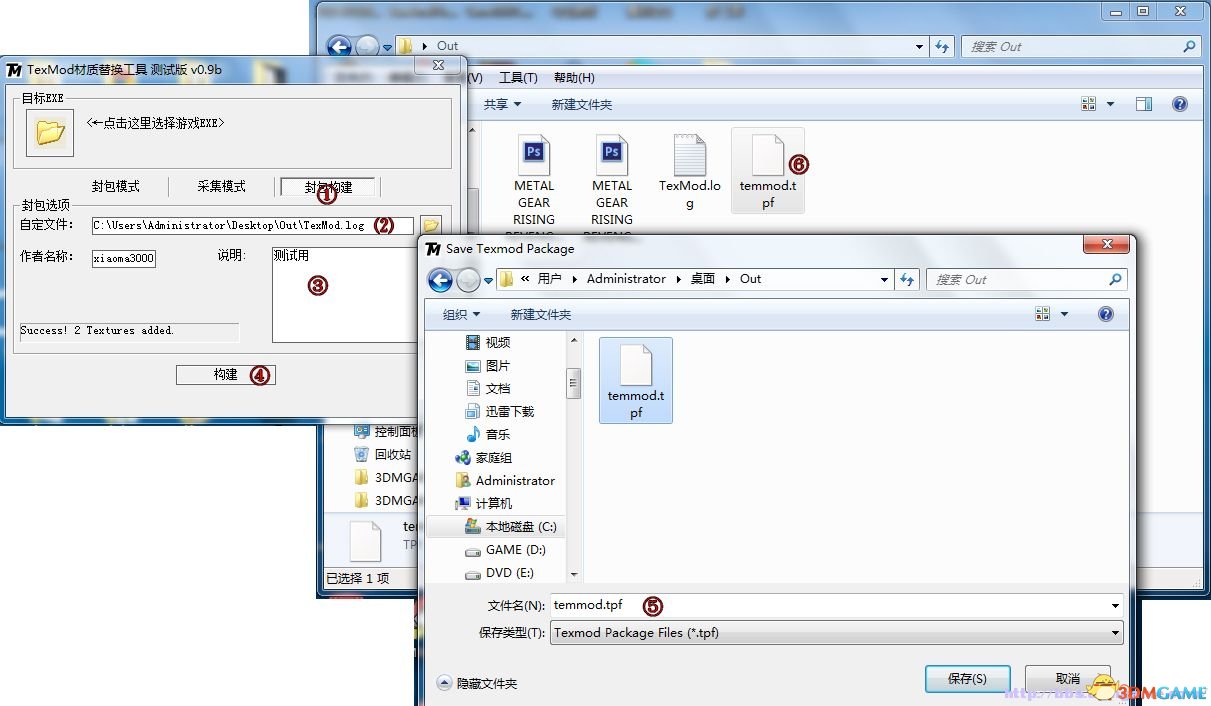Go back in the Out Explorer window
The width and height of the screenshot is (1211, 706).
click(x=338, y=47)
